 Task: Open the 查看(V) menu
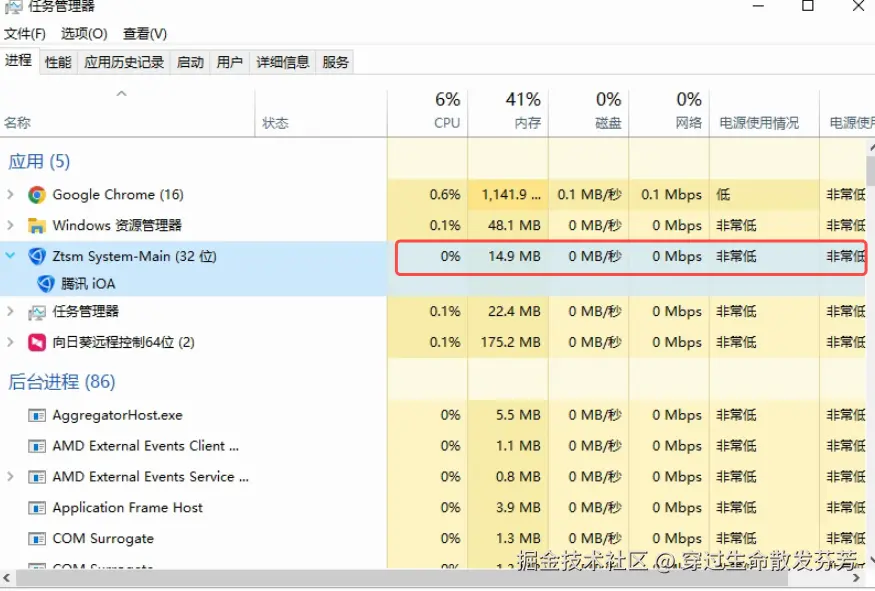tap(145, 34)
